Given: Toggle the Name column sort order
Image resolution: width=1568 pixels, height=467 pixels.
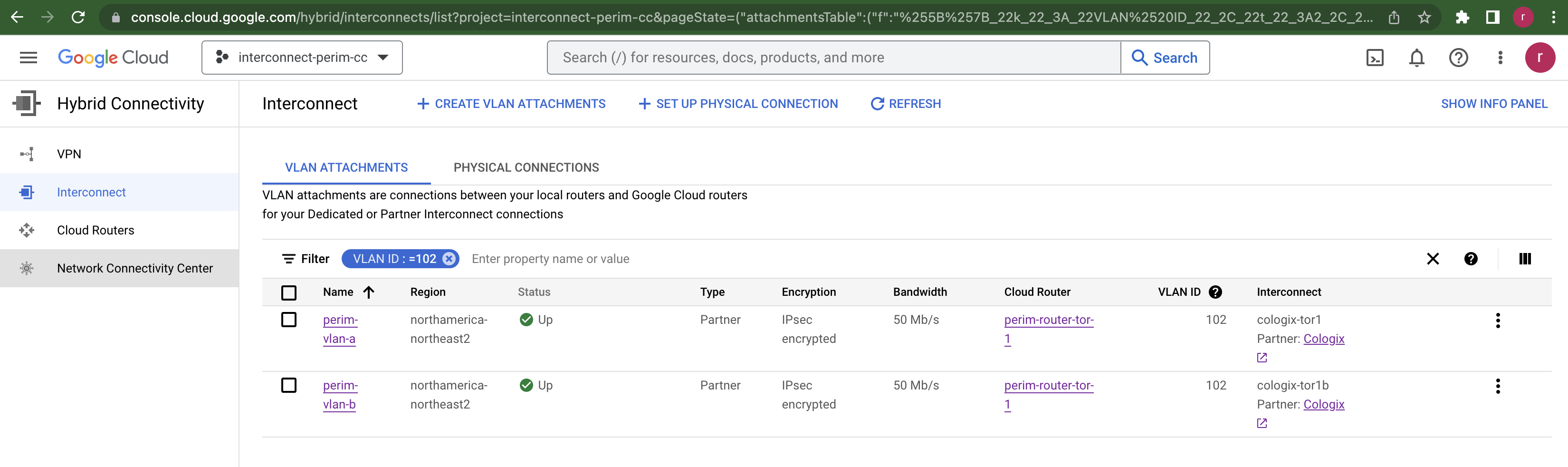Looking at the screenshot, I should pos(368,292).
